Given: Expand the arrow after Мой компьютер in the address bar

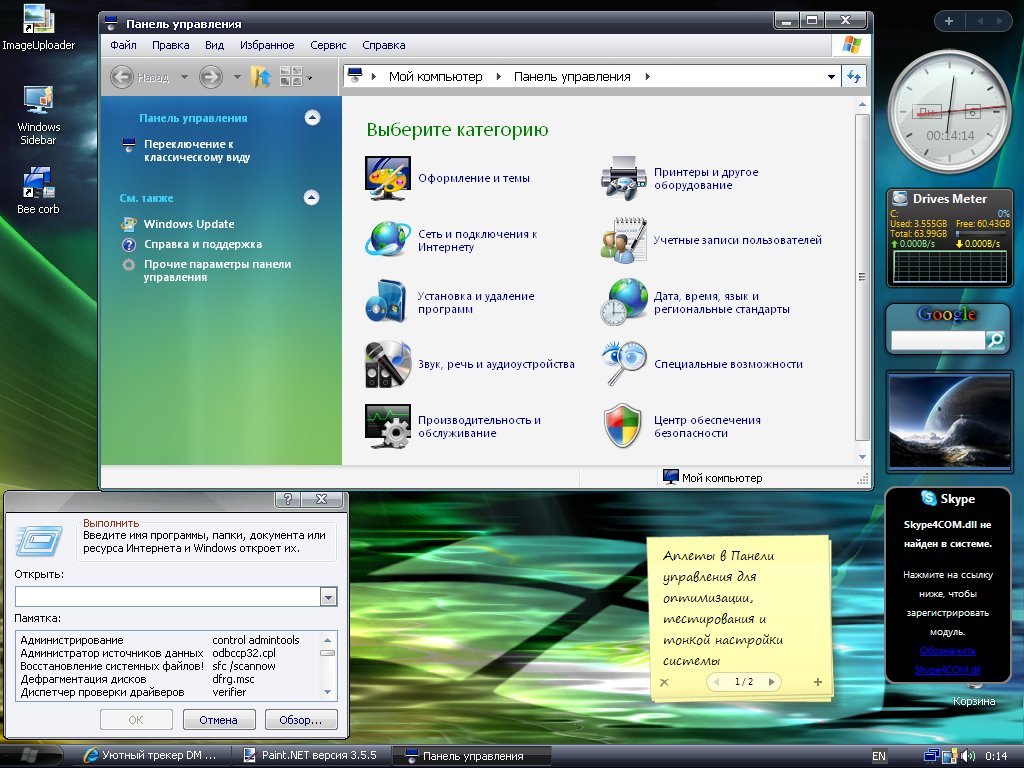Looking at the screenshot, I should 498,76.
